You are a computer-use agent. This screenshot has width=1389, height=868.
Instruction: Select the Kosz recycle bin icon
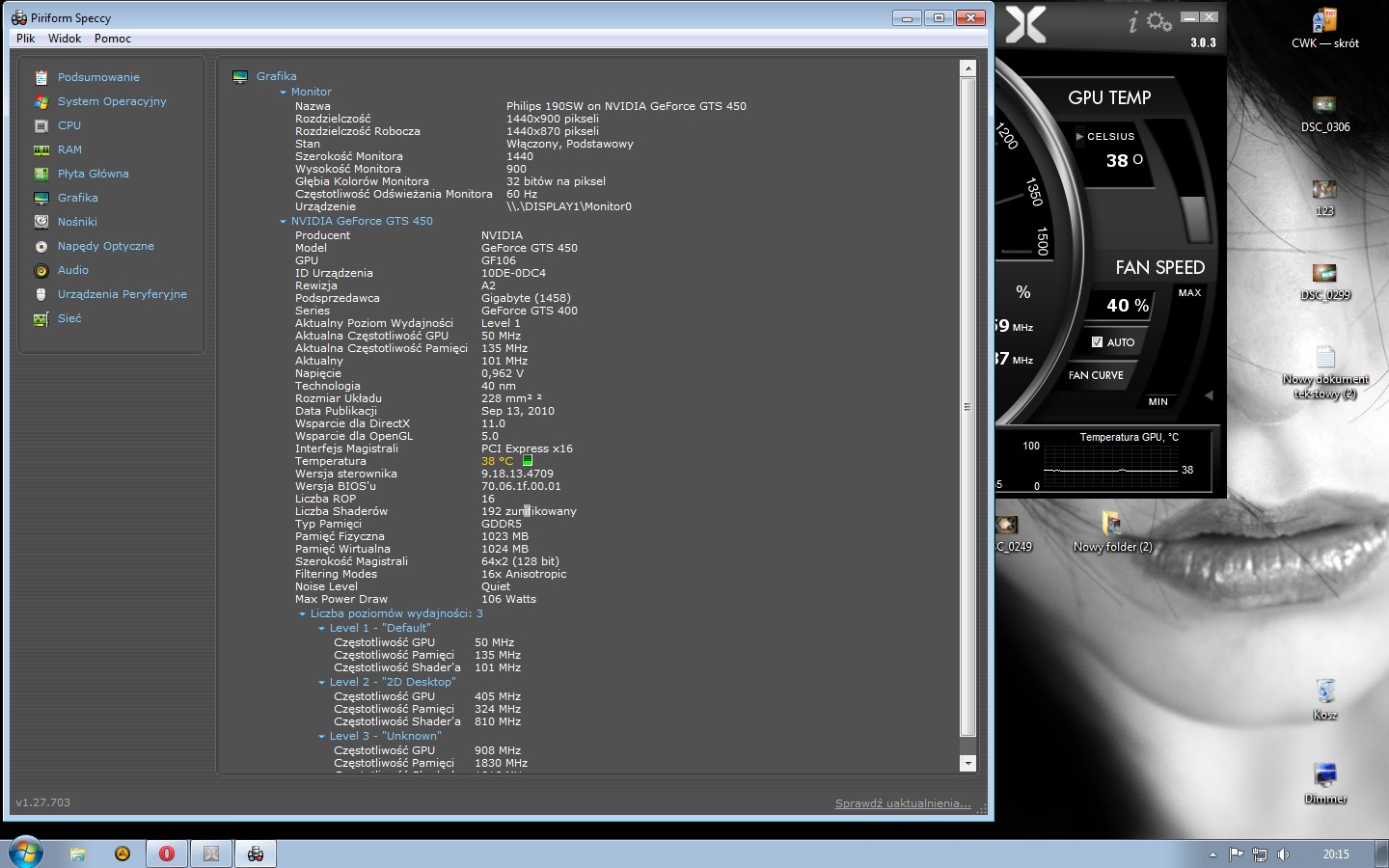1325,700
